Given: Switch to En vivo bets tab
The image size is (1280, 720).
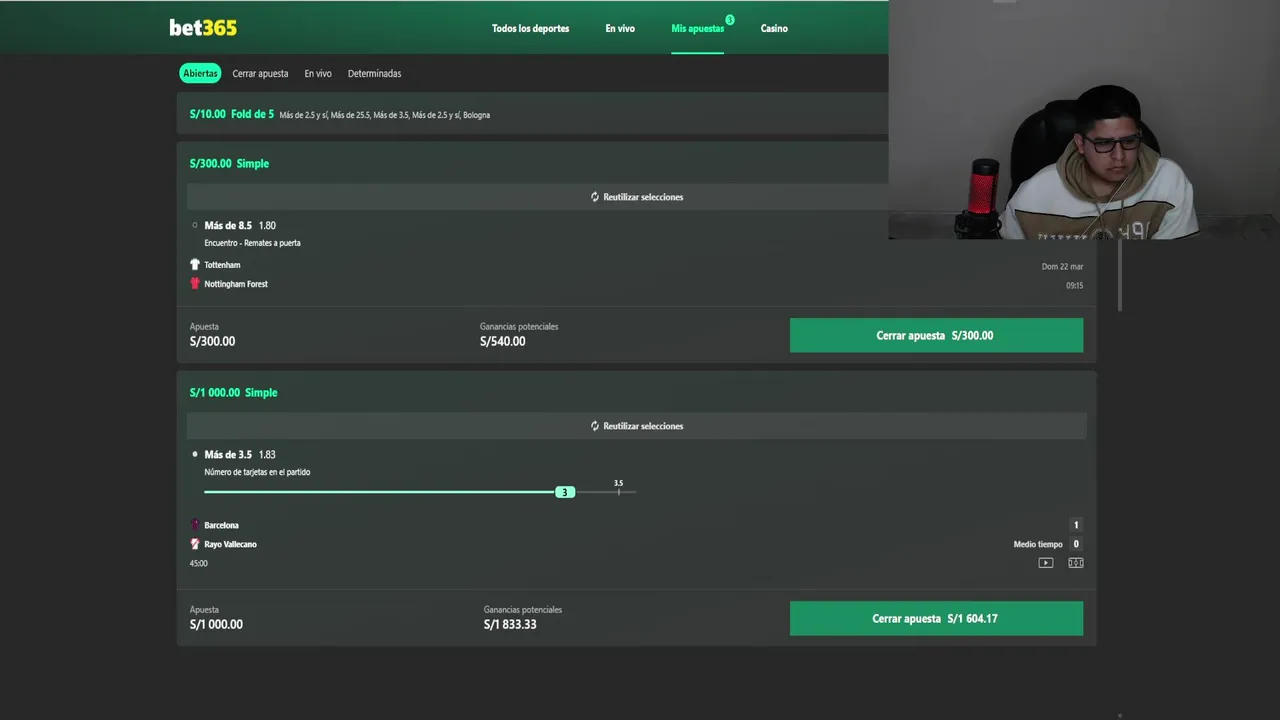Looking at the screenshot, I should (x=318, y=73).
